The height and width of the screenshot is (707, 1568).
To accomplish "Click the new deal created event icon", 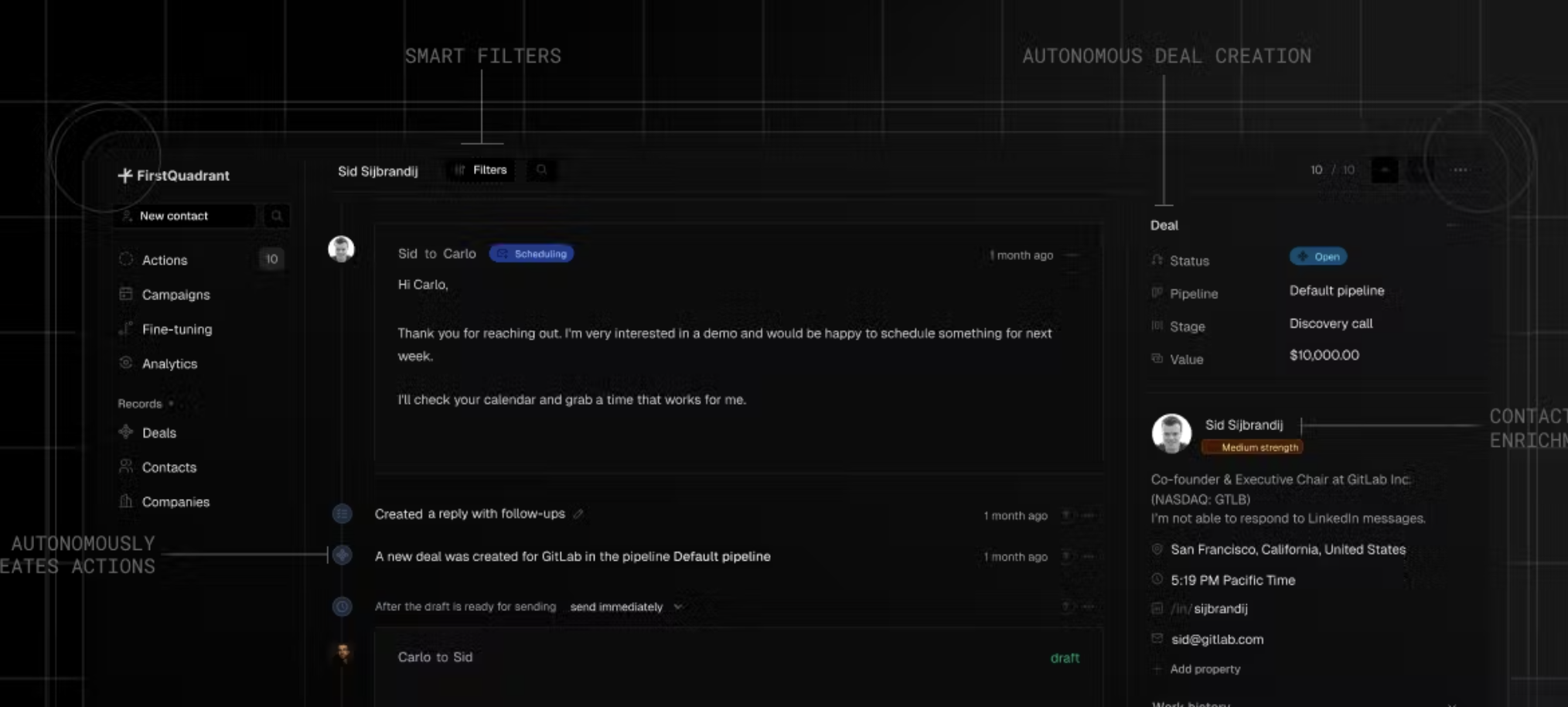I will click(x=342, y=555).
